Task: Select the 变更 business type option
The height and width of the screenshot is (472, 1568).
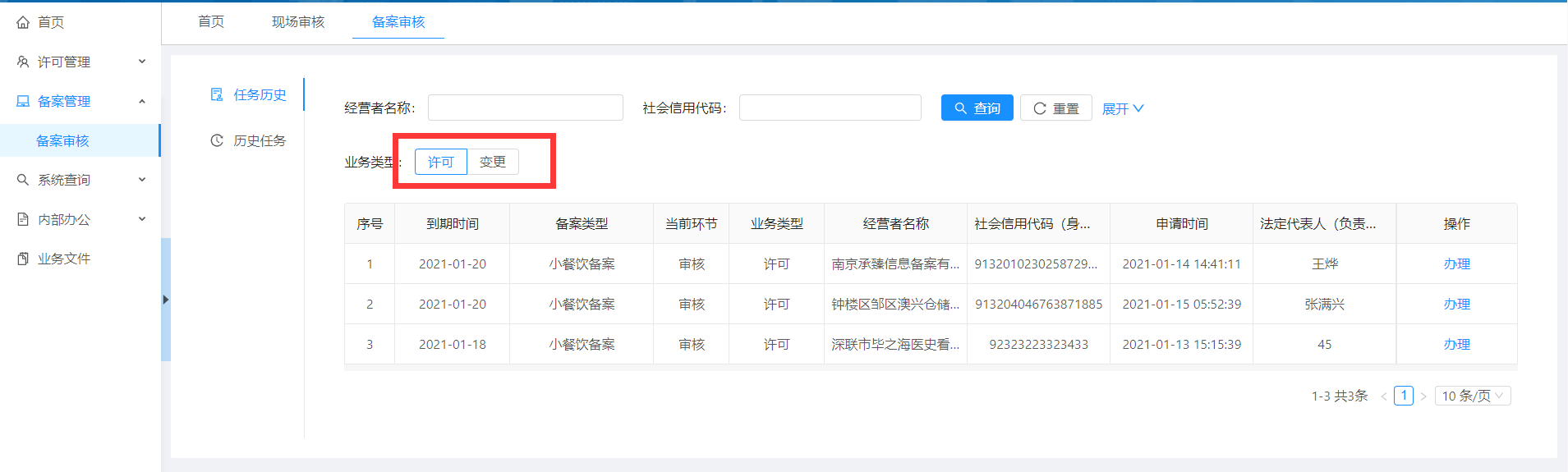Action: coord(493,162)
